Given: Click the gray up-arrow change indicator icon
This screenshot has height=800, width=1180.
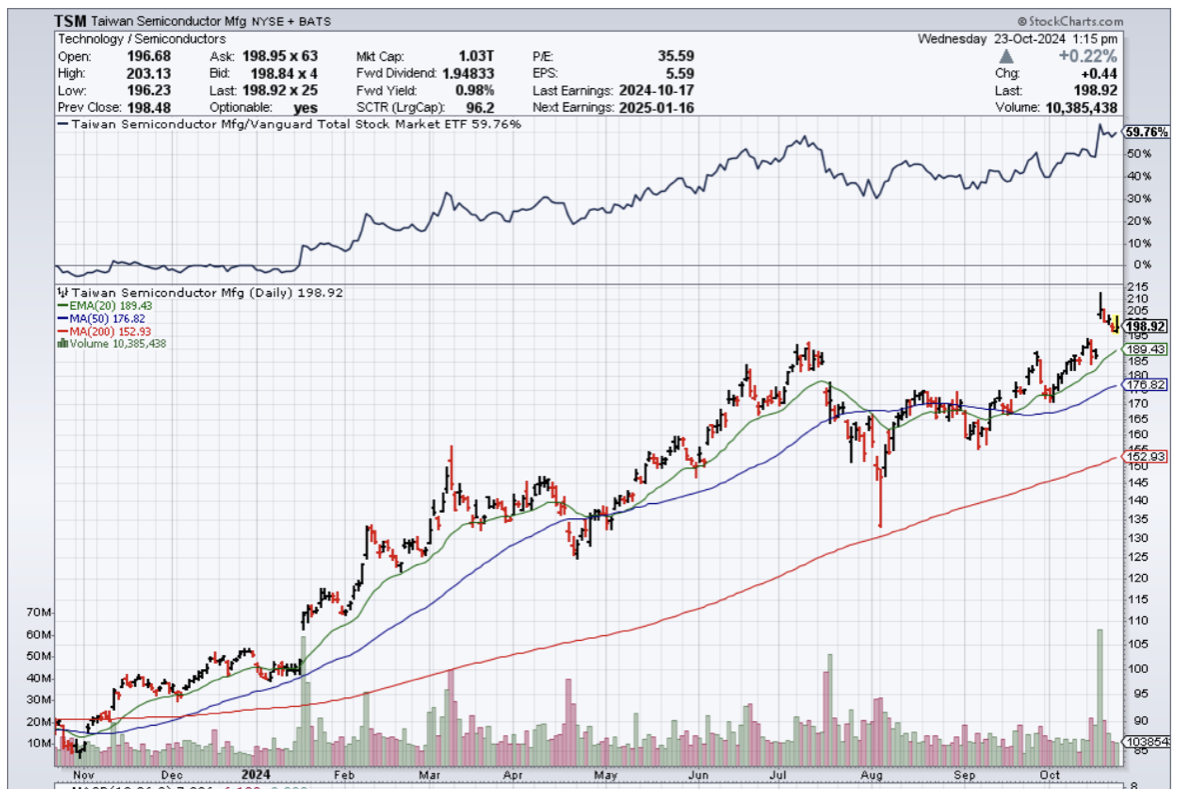Looking at the screenshot, I should (1005, 56).
